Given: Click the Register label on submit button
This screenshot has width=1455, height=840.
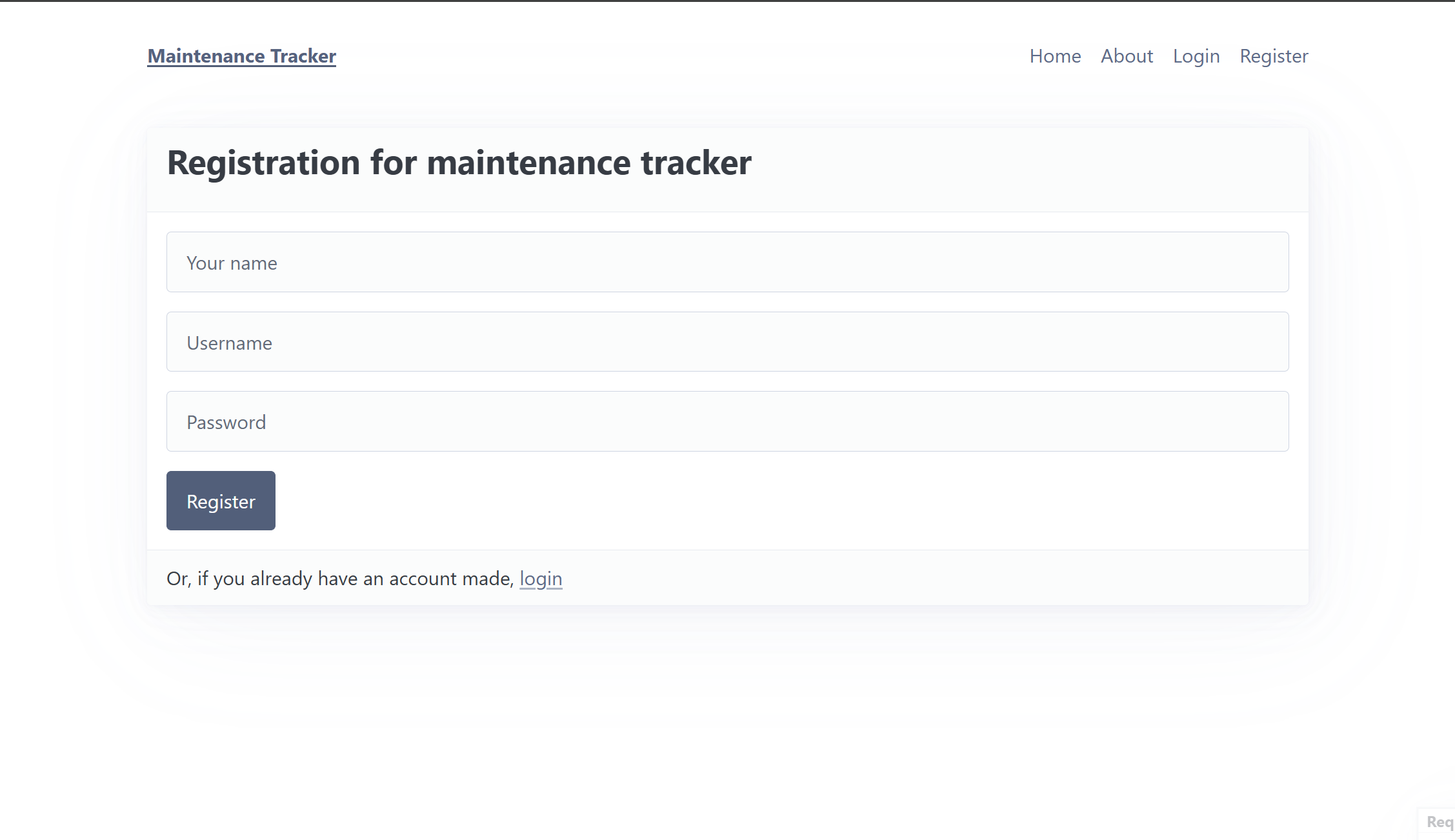Looking at the screenshot, I should click(221, 502).
